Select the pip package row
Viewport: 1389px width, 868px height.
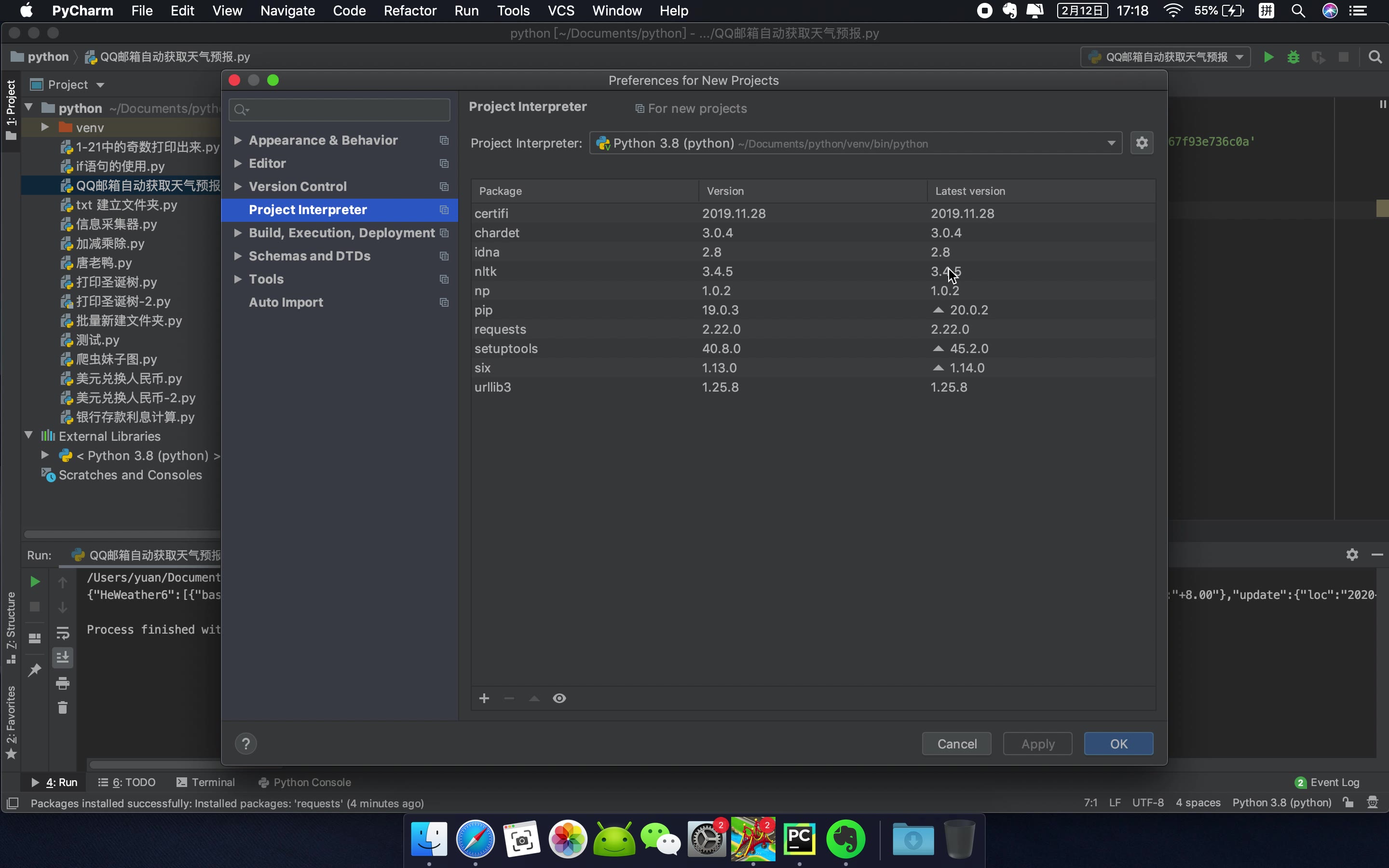click(x=813, y=310)
